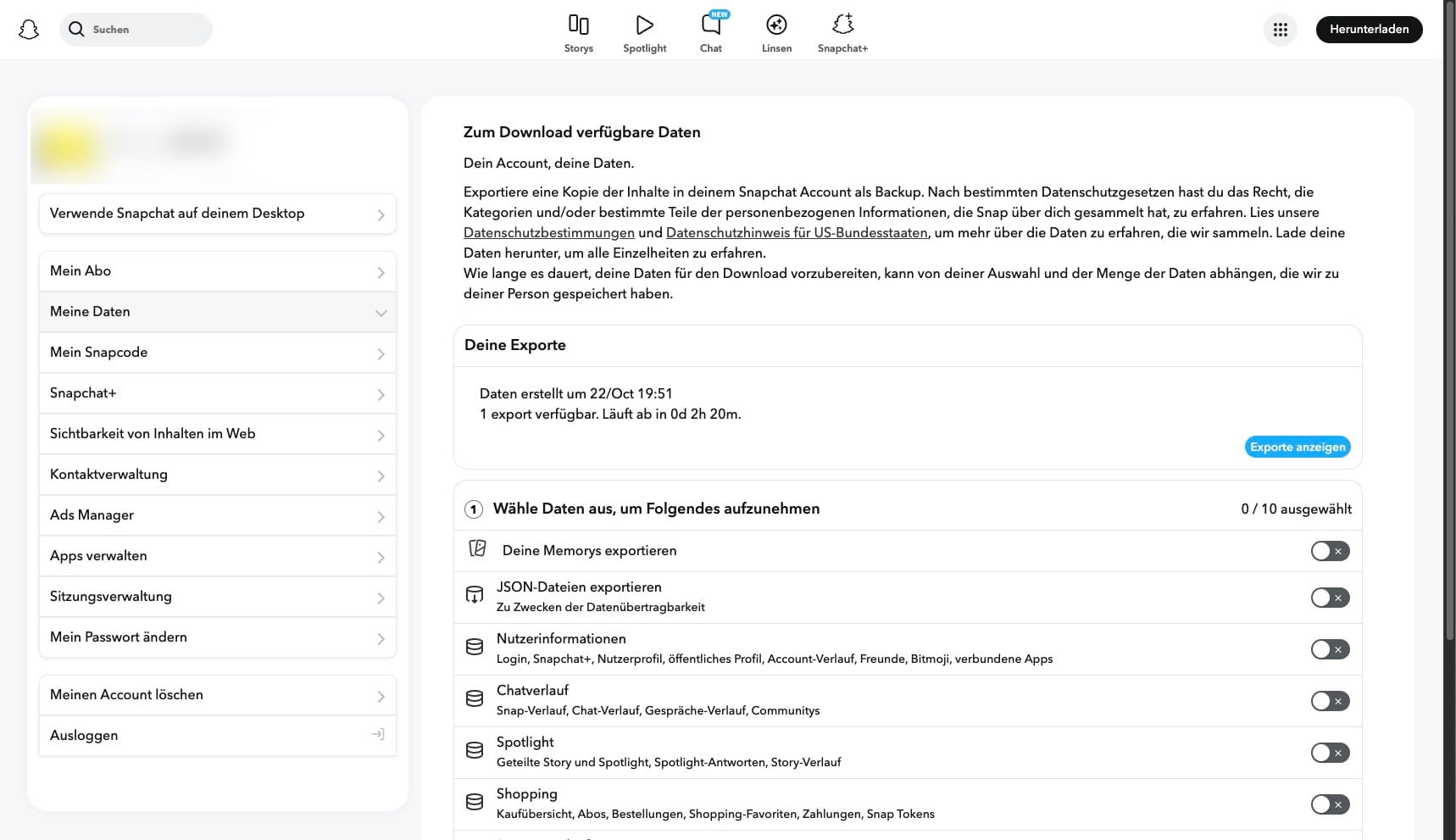Screen dimensions: 1456x840
Task: Open Spotlight from the top navigation
Action: click(x=644, y=25)
